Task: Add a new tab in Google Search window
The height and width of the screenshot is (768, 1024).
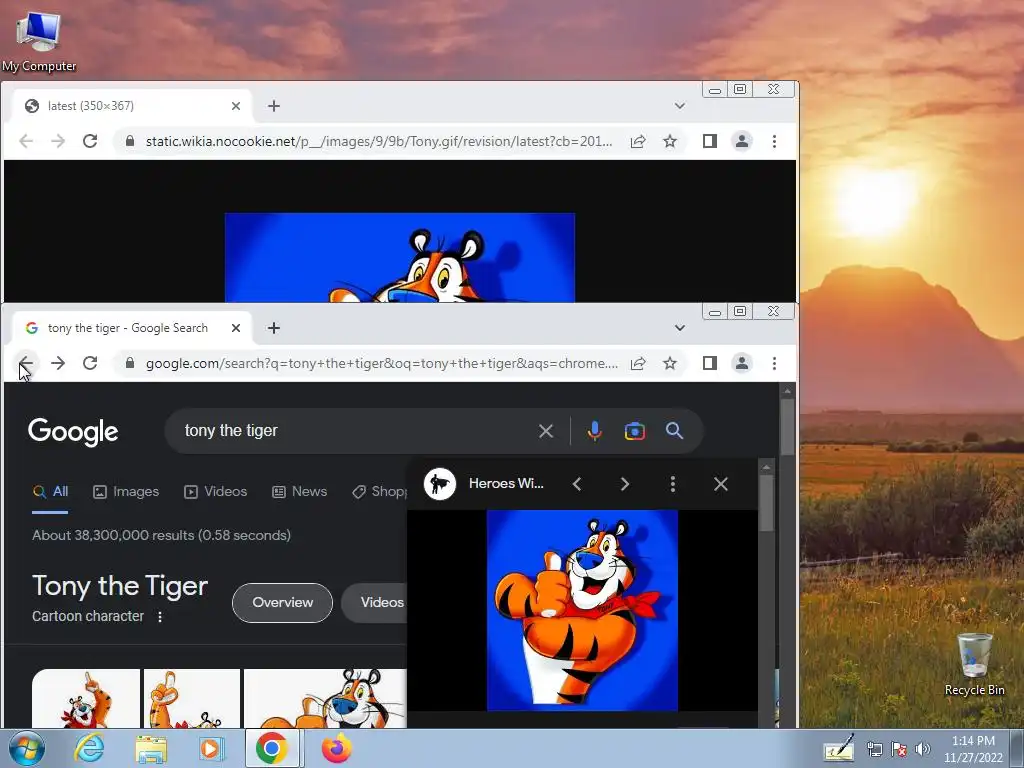Action: click(274, 328)
